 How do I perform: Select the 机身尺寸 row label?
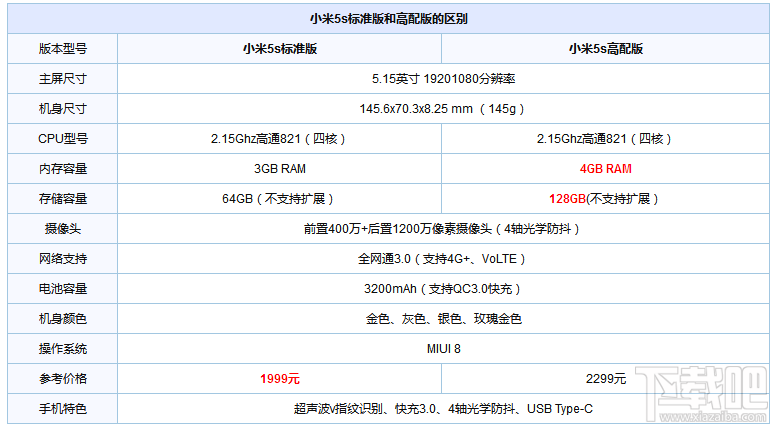tap(63, 109)
